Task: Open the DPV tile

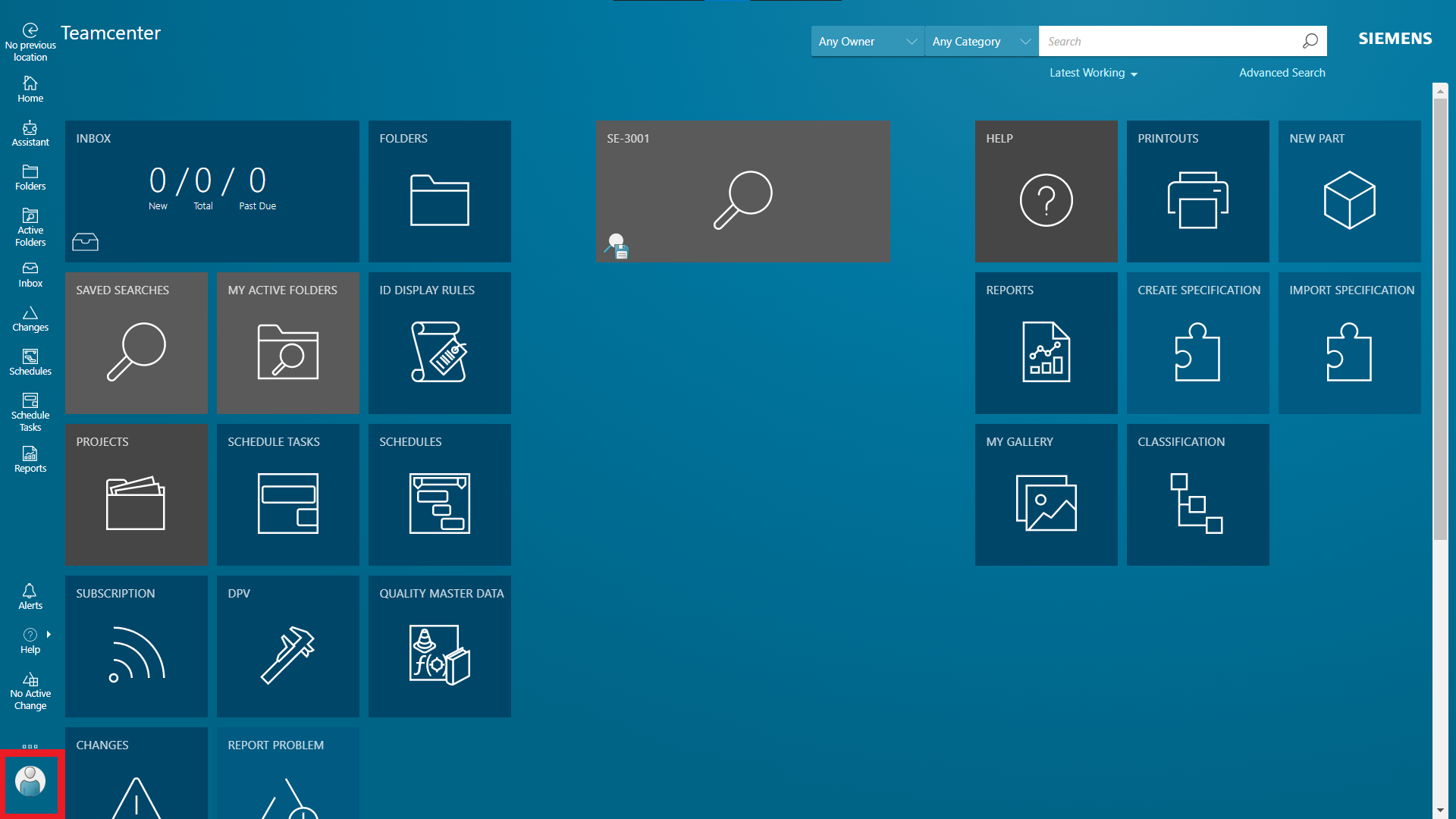Action: tap(288, 646)
